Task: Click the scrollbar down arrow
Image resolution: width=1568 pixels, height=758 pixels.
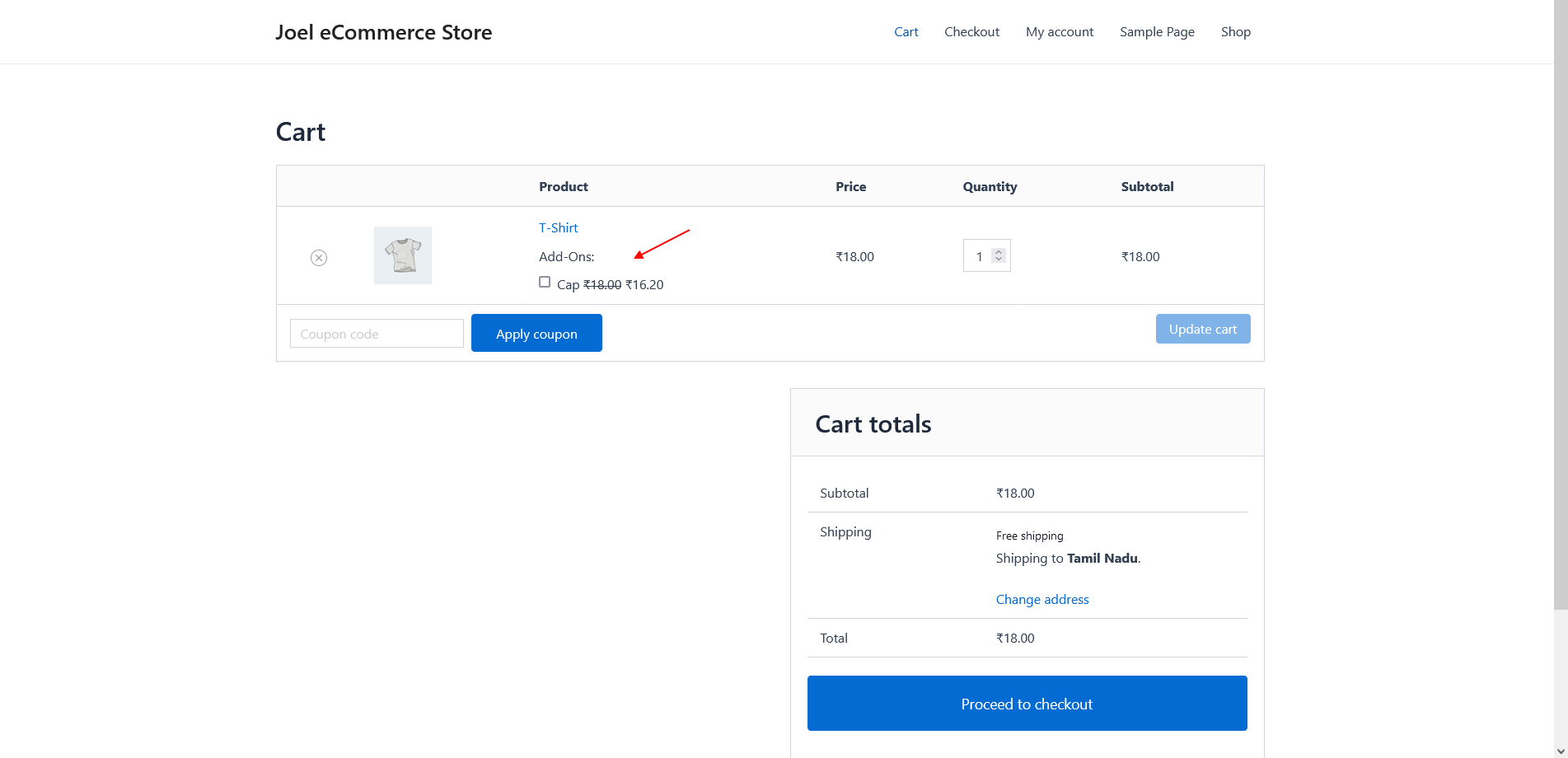Action: pos(1561,750)
